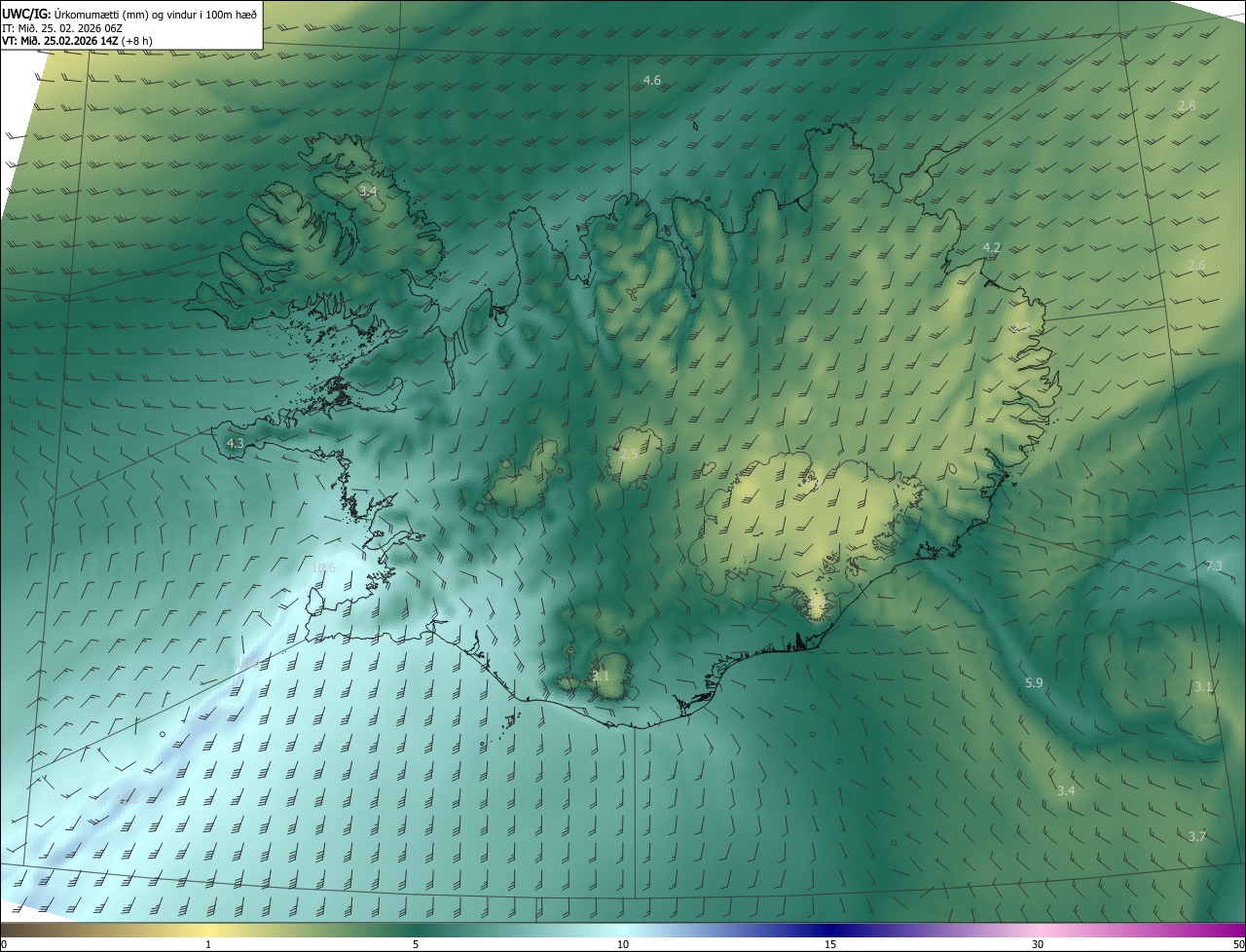Select the 3.1 value on Mýrdalsjökull glacier

pos(601,676)
